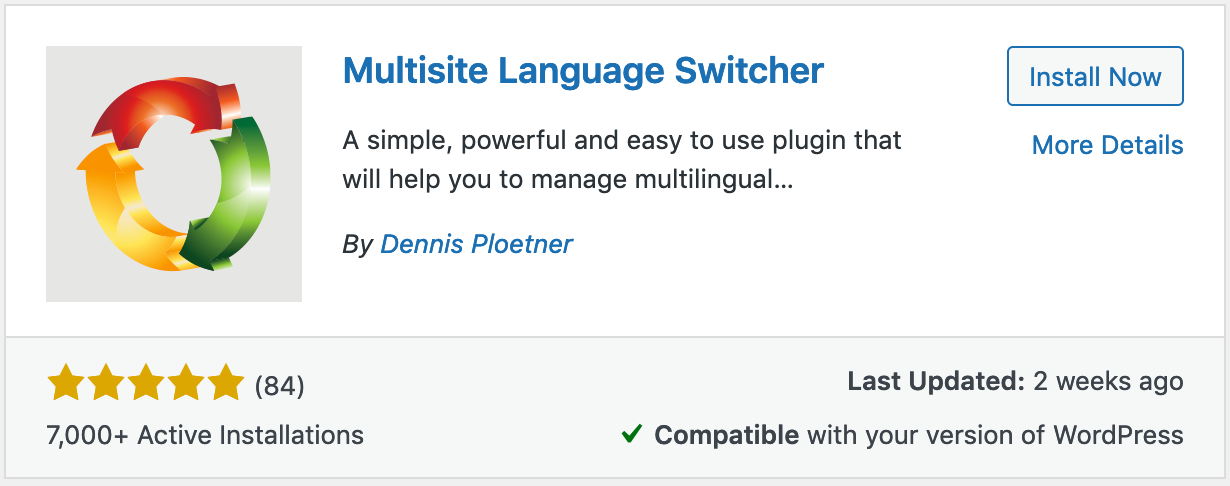Click the '2 weeks ago' update time

click(x=1109, y=381)
